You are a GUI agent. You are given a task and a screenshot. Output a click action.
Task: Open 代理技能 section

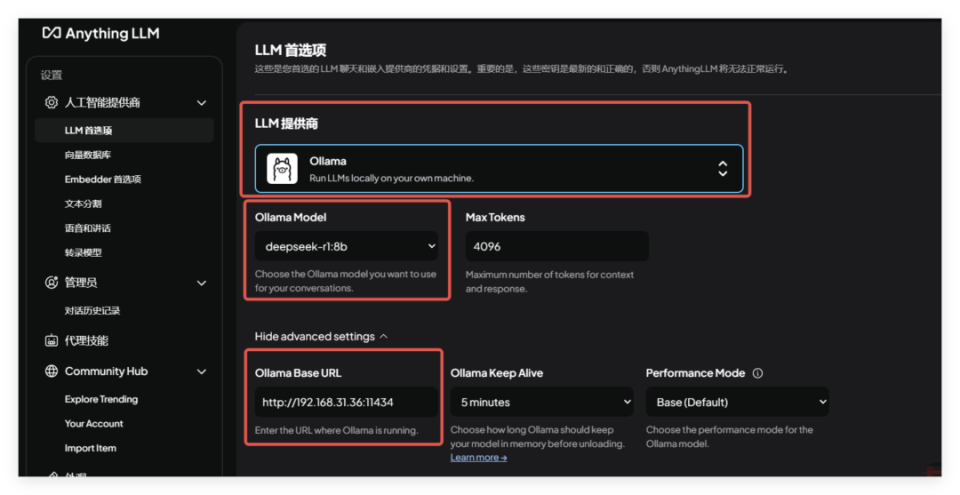(x=86, y=341)
